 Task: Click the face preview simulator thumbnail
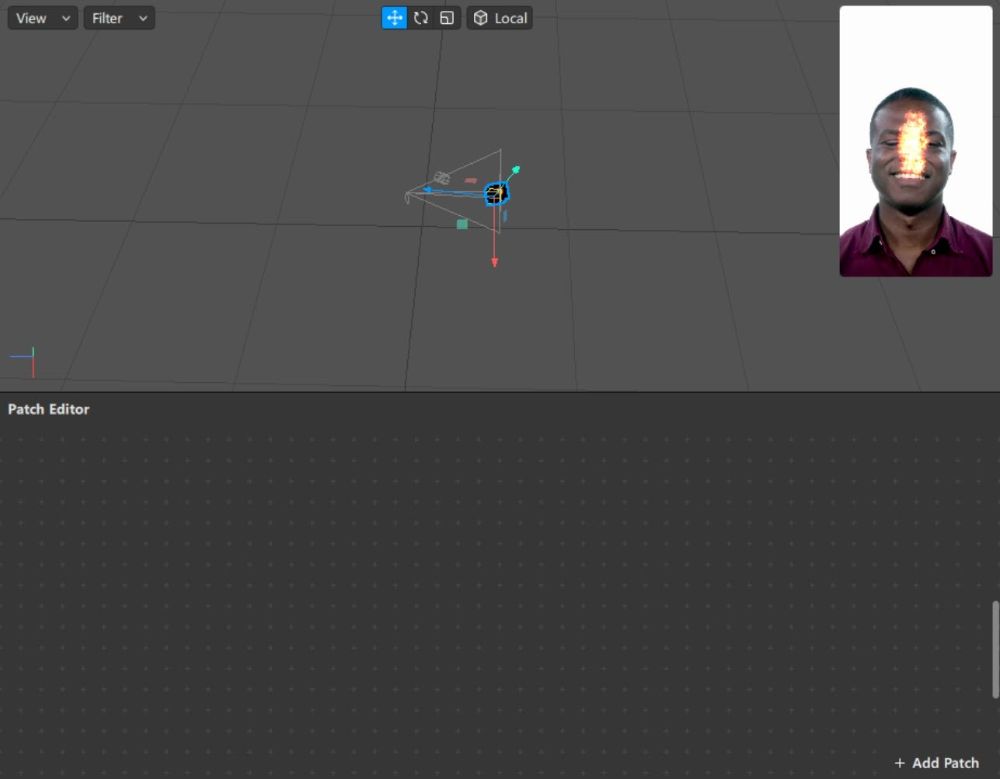click(x=916, y=141)
